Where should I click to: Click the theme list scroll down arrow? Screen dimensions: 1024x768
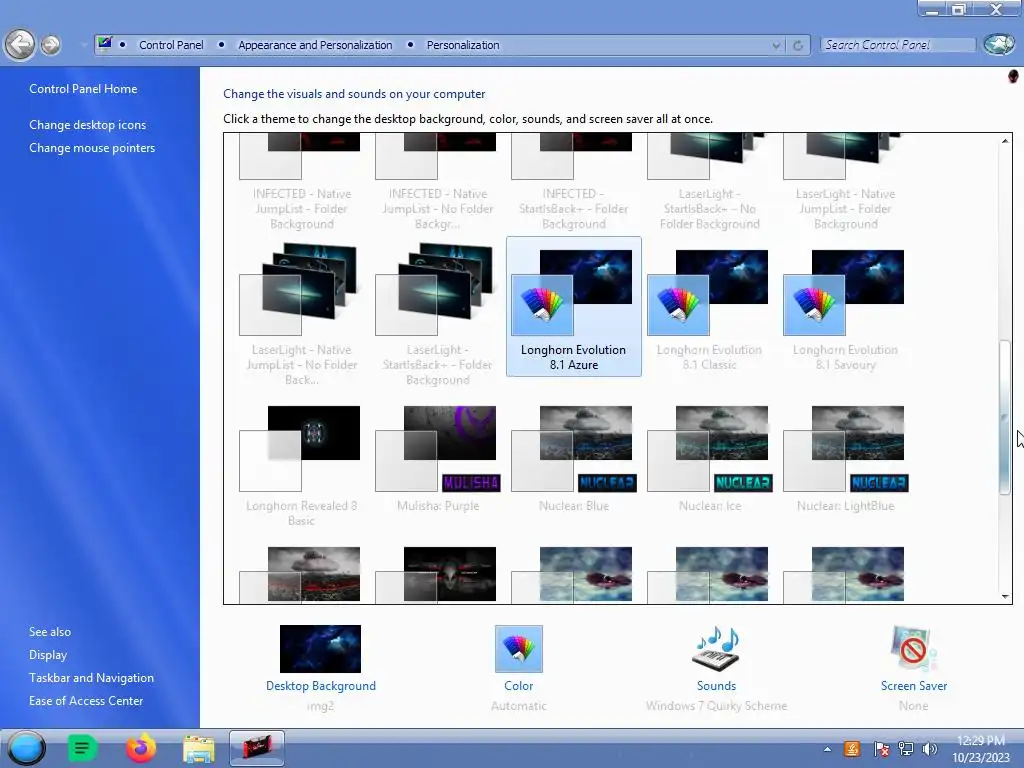pos(1005,596)
